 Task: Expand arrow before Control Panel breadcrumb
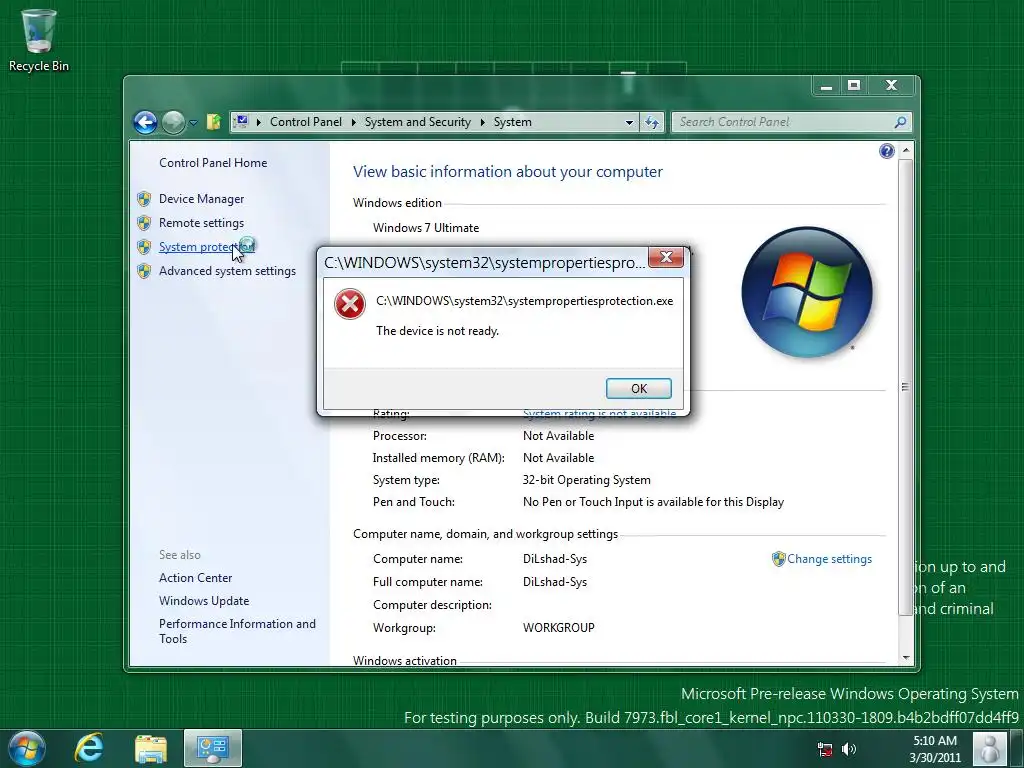click(259, 122)
